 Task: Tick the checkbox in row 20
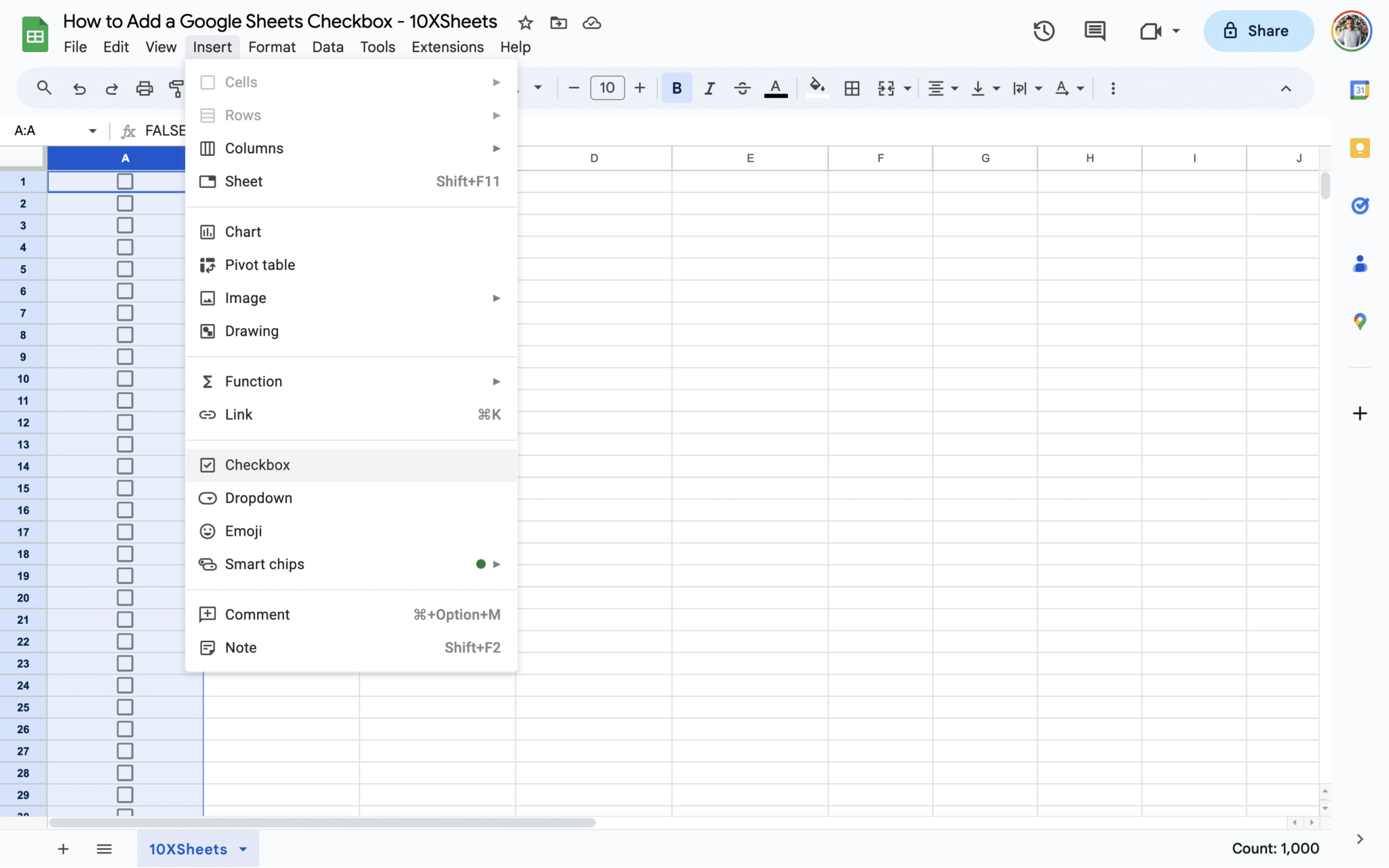point(125,597)
